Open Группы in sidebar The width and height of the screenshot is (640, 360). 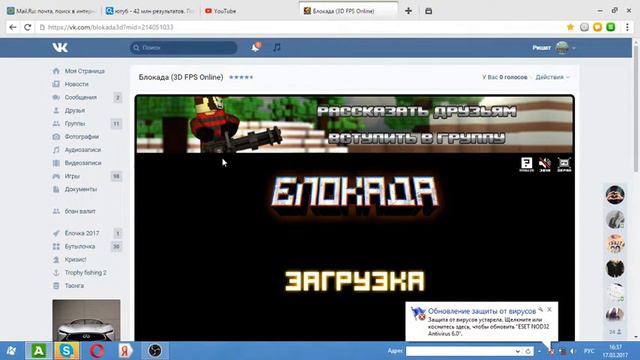click(75, 123)
